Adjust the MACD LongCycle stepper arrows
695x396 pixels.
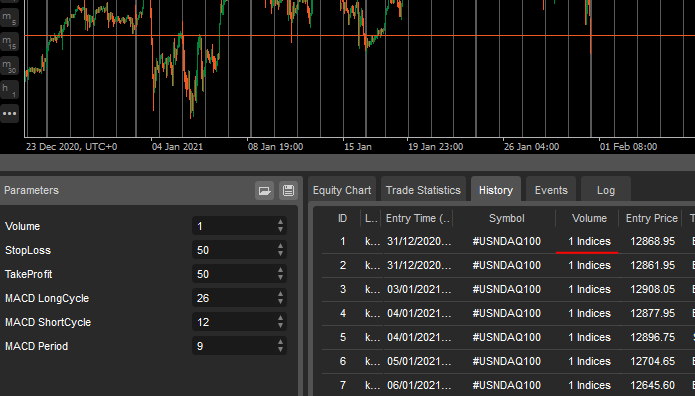click(x=281, y=298)
